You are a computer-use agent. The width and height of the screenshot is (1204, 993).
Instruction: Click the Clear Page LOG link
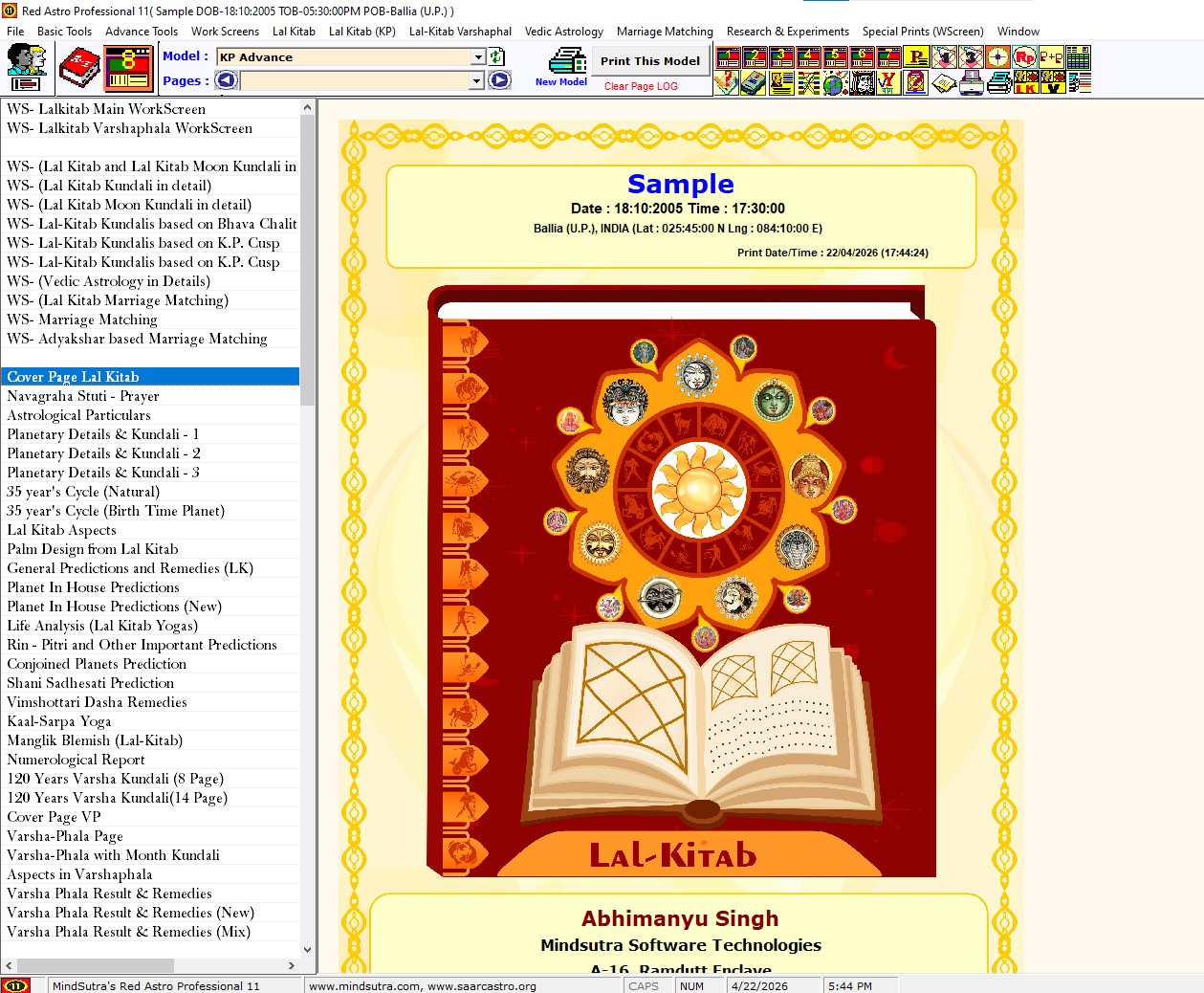coord(641,86)
